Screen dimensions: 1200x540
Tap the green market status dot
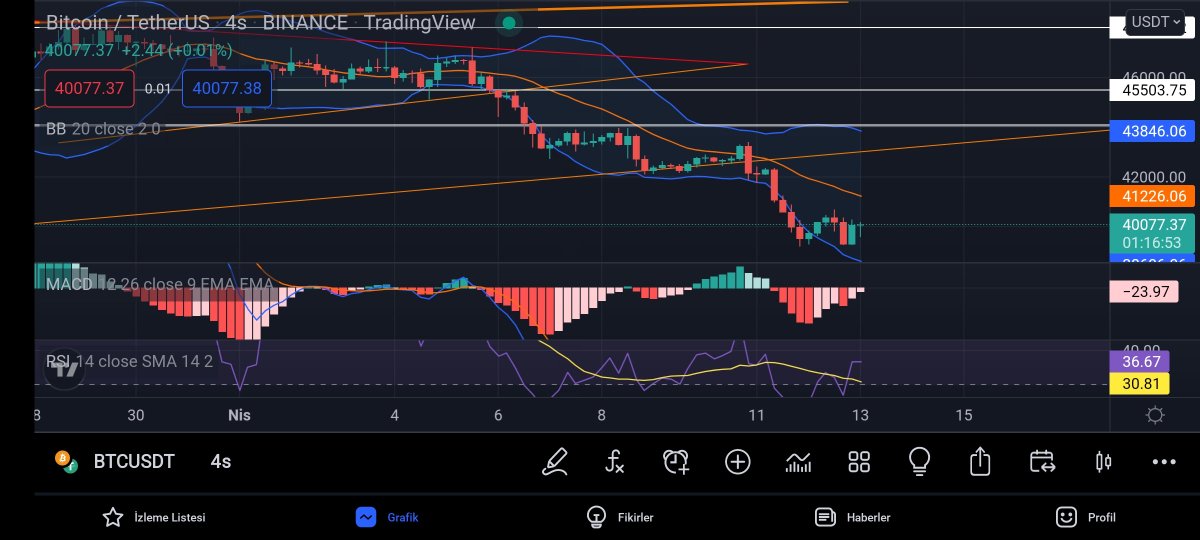[x=509, y=23]
